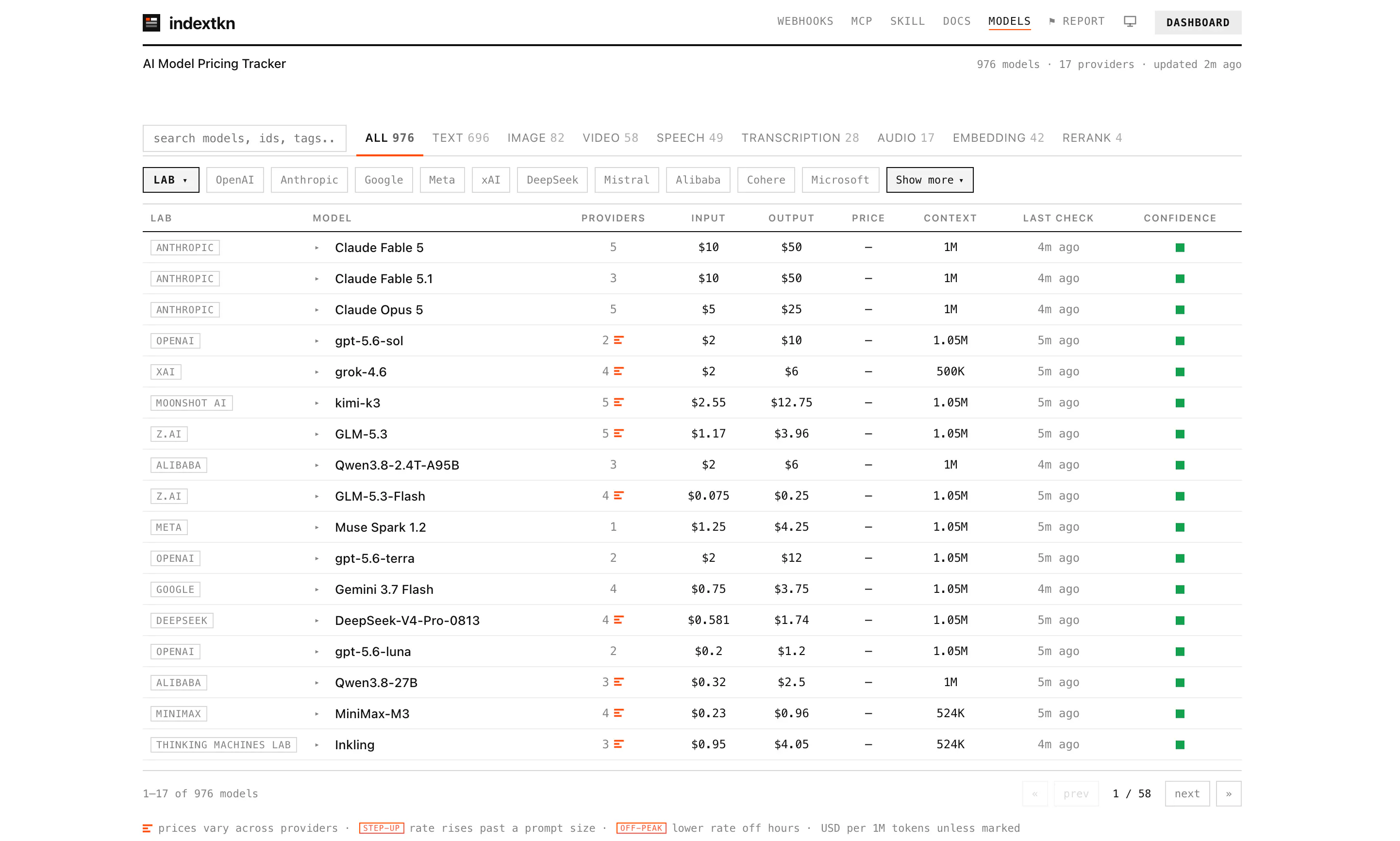Expand the Claude Opus 5 row

click(317, 310)
